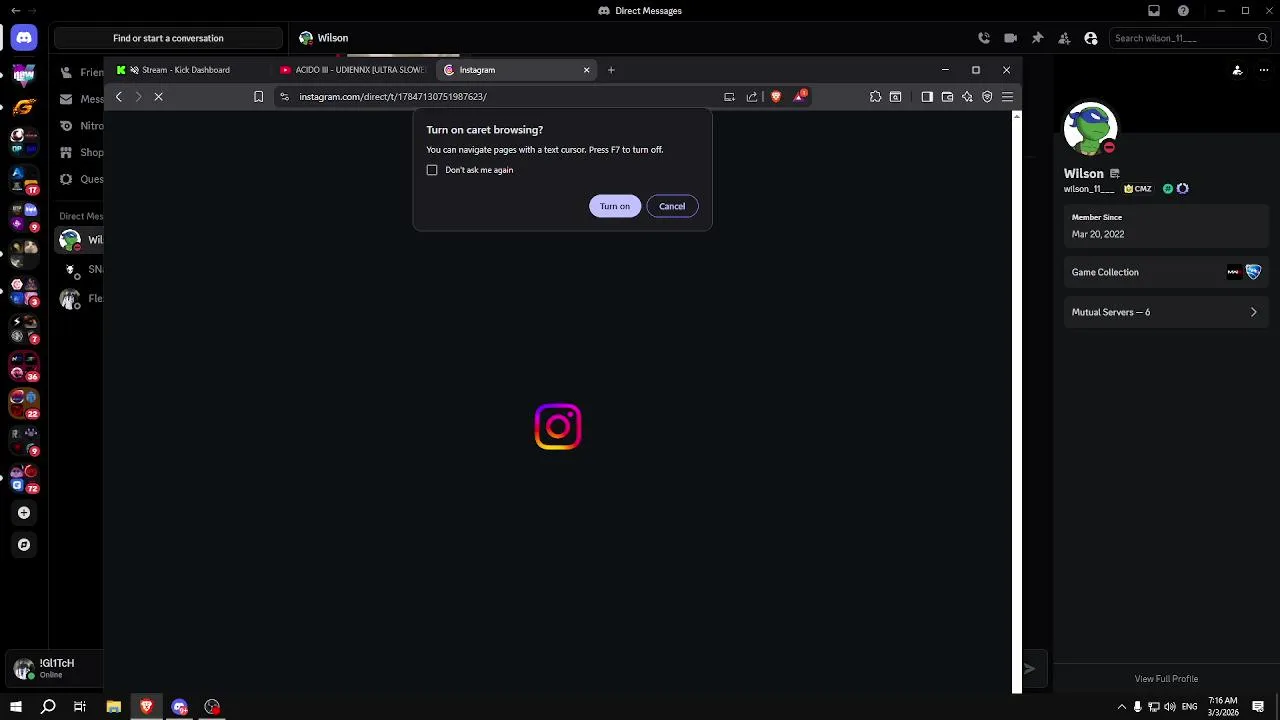The height and width of the screenshot is (720, 1280).
Task: Toggle the Brave sidebar panel icon
Action: point(927,97)
